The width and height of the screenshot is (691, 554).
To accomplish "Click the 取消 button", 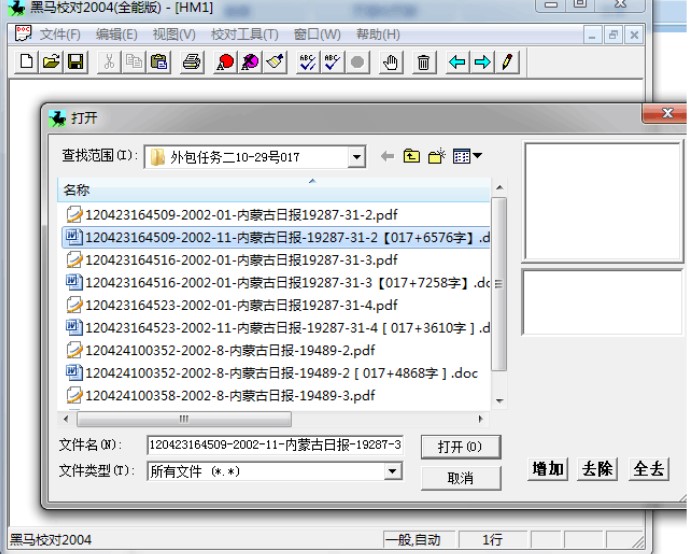I will pyautogui.click(x=461, y=478).
